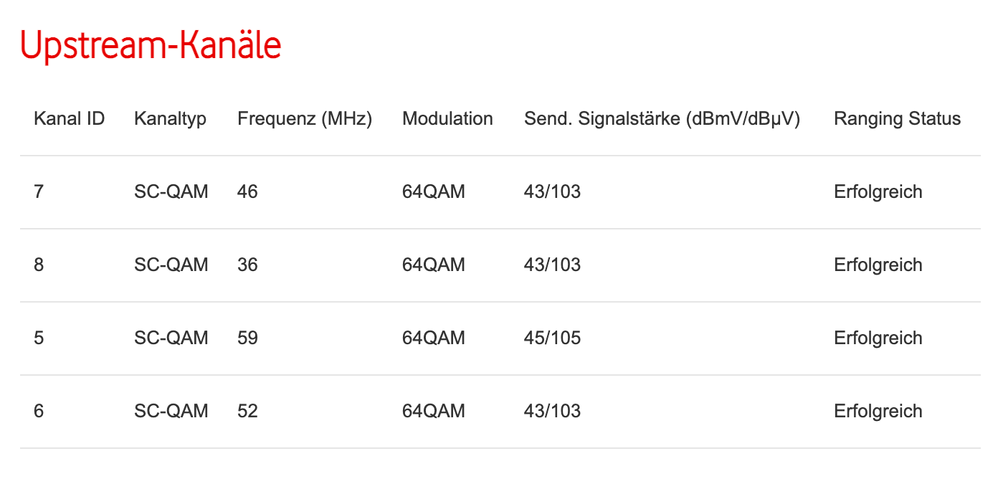Click Erfolgreich status for channel 5
Screen dimensions: 998x479
coord(878,338)
